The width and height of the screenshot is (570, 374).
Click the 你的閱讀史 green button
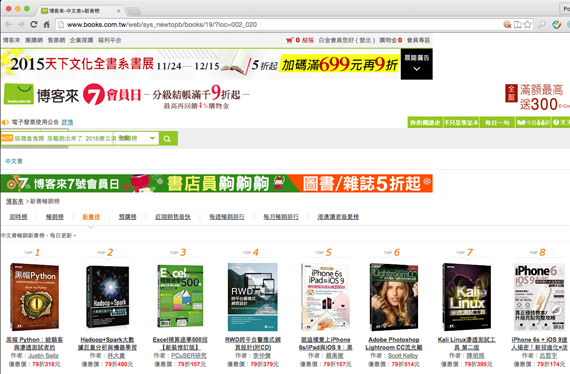425,122
